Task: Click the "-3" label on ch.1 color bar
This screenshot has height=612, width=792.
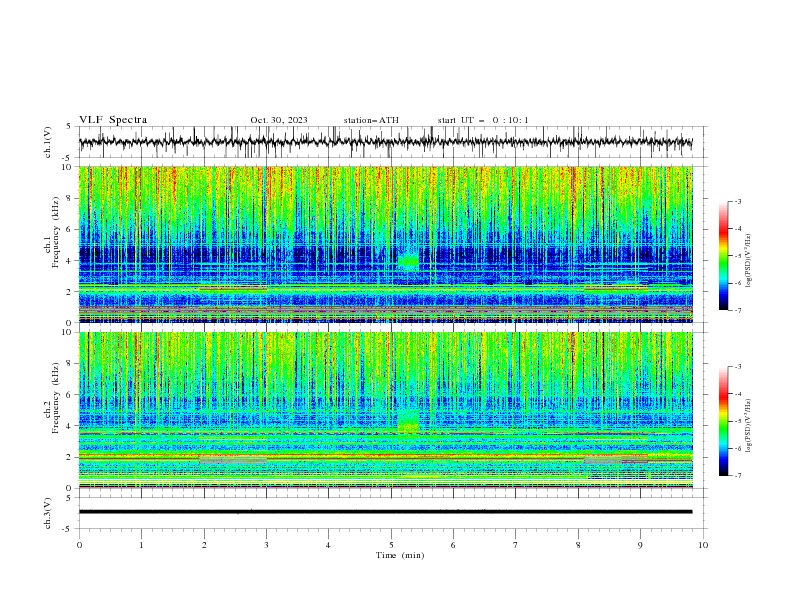Action: point(738,201)
